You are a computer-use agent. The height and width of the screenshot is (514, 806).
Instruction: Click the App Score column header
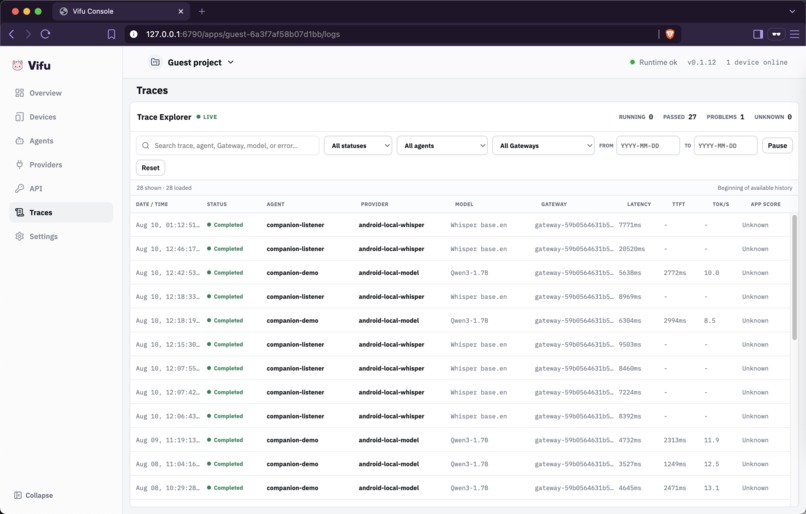tap(765, 204)
